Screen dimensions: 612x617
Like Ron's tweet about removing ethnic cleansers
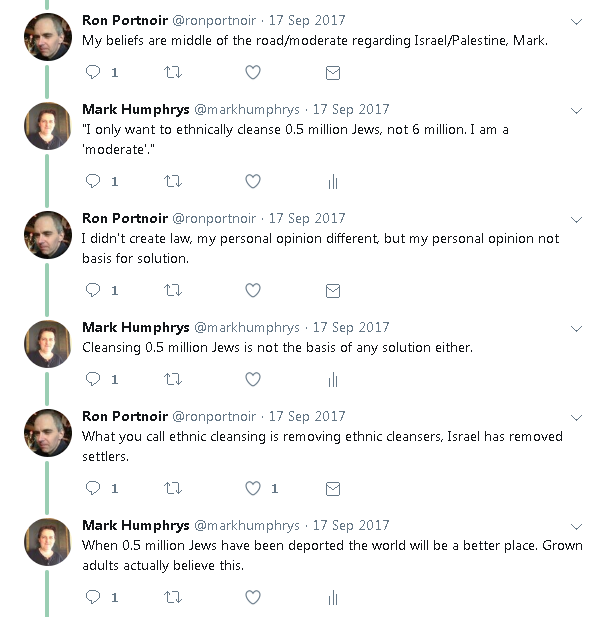pos(253,489)
